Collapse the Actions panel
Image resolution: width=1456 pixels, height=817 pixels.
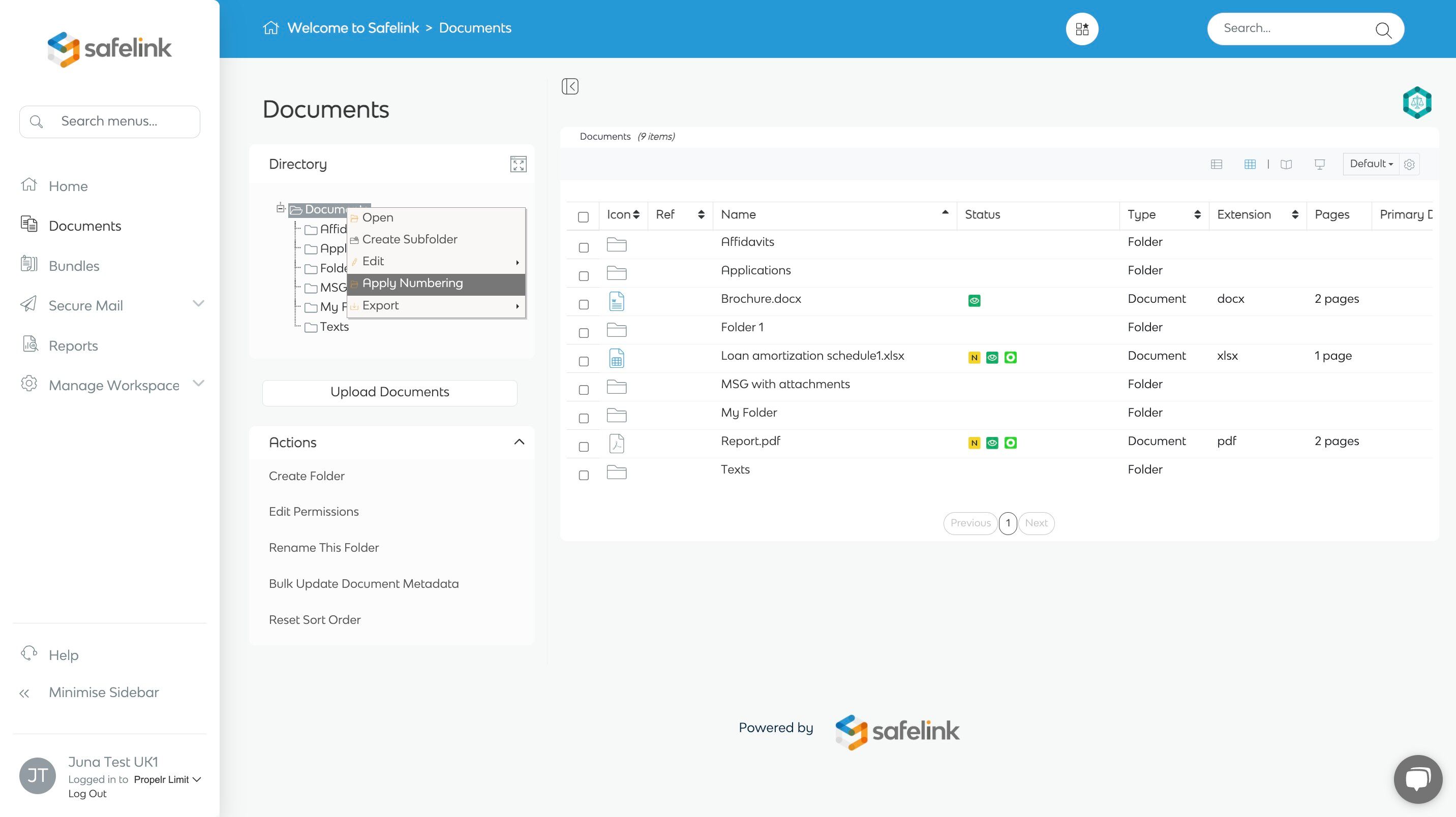[x=519, y=442]
